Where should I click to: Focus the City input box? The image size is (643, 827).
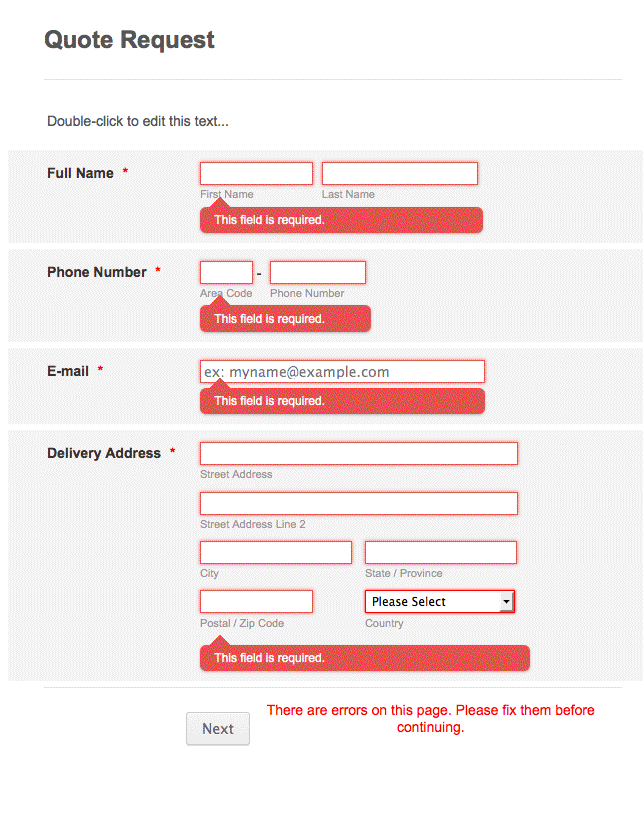pyautogui.click(x=275, y=552)
